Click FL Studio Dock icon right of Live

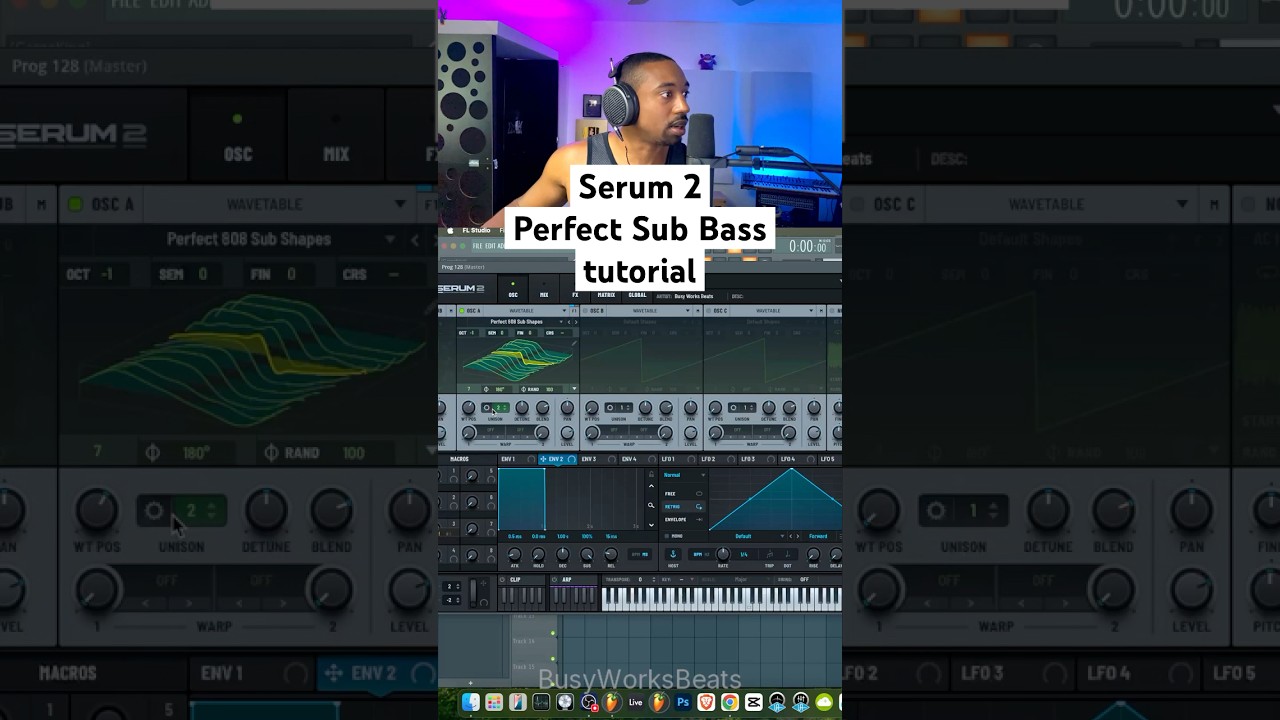[x=659, y=702]
